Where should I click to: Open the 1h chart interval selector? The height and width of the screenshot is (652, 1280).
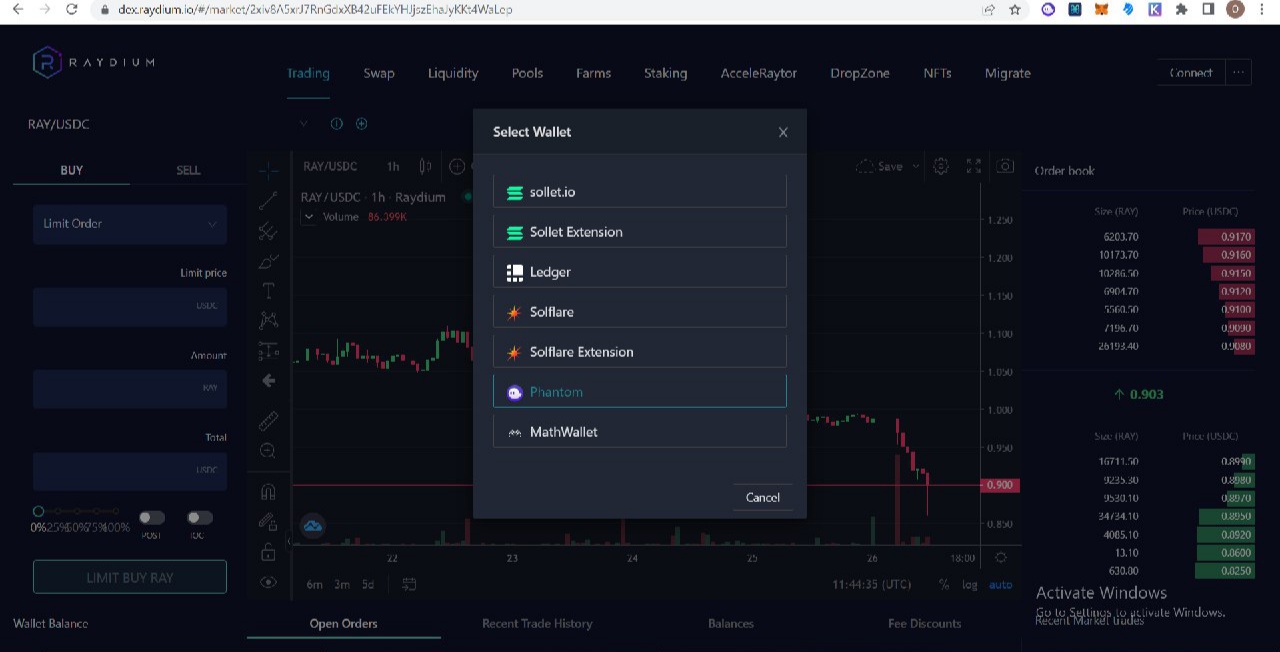coord(393,166)
